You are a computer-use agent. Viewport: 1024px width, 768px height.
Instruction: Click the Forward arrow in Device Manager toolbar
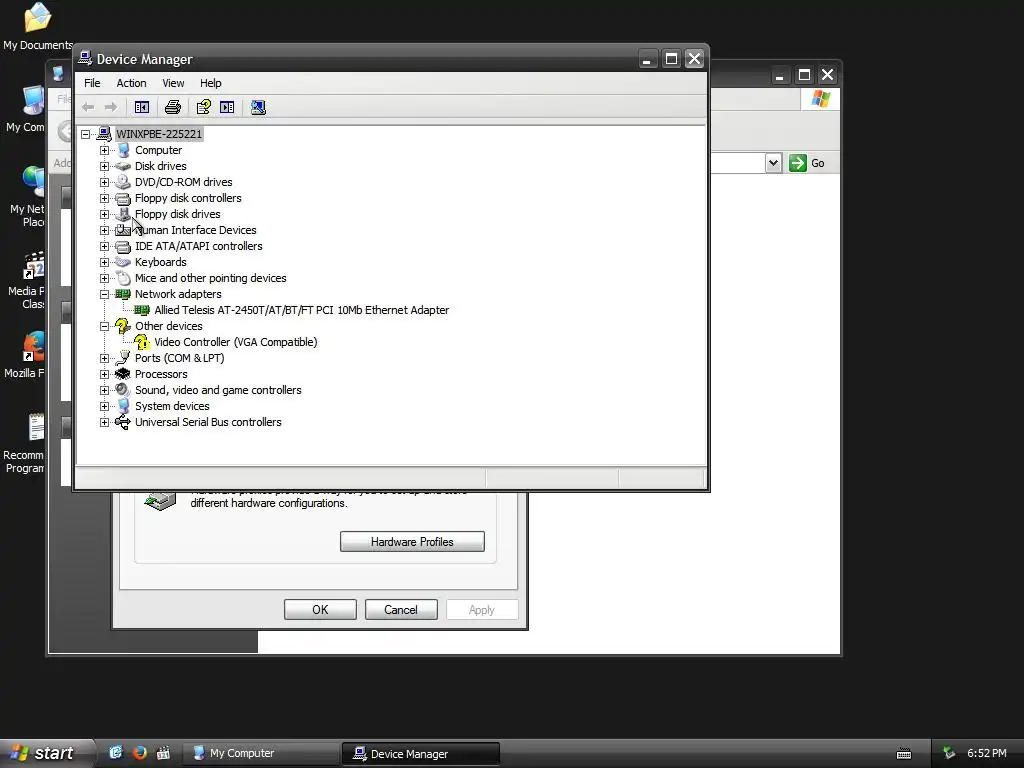111,107
